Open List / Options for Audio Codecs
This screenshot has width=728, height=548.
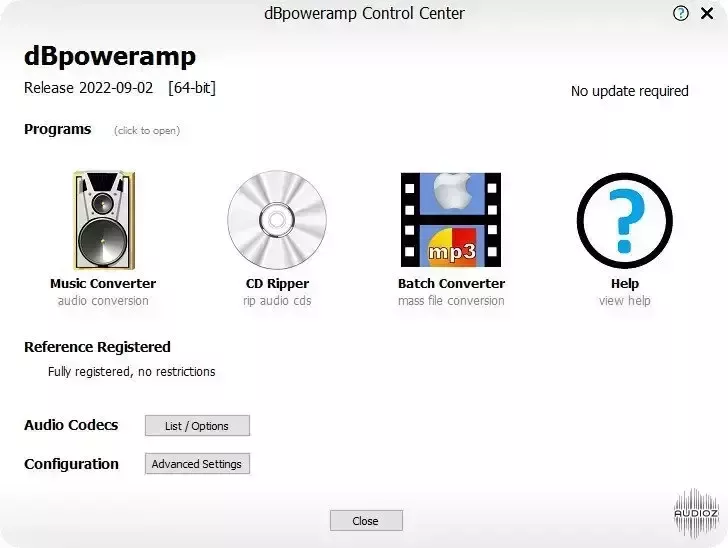(x=197, y=425)
